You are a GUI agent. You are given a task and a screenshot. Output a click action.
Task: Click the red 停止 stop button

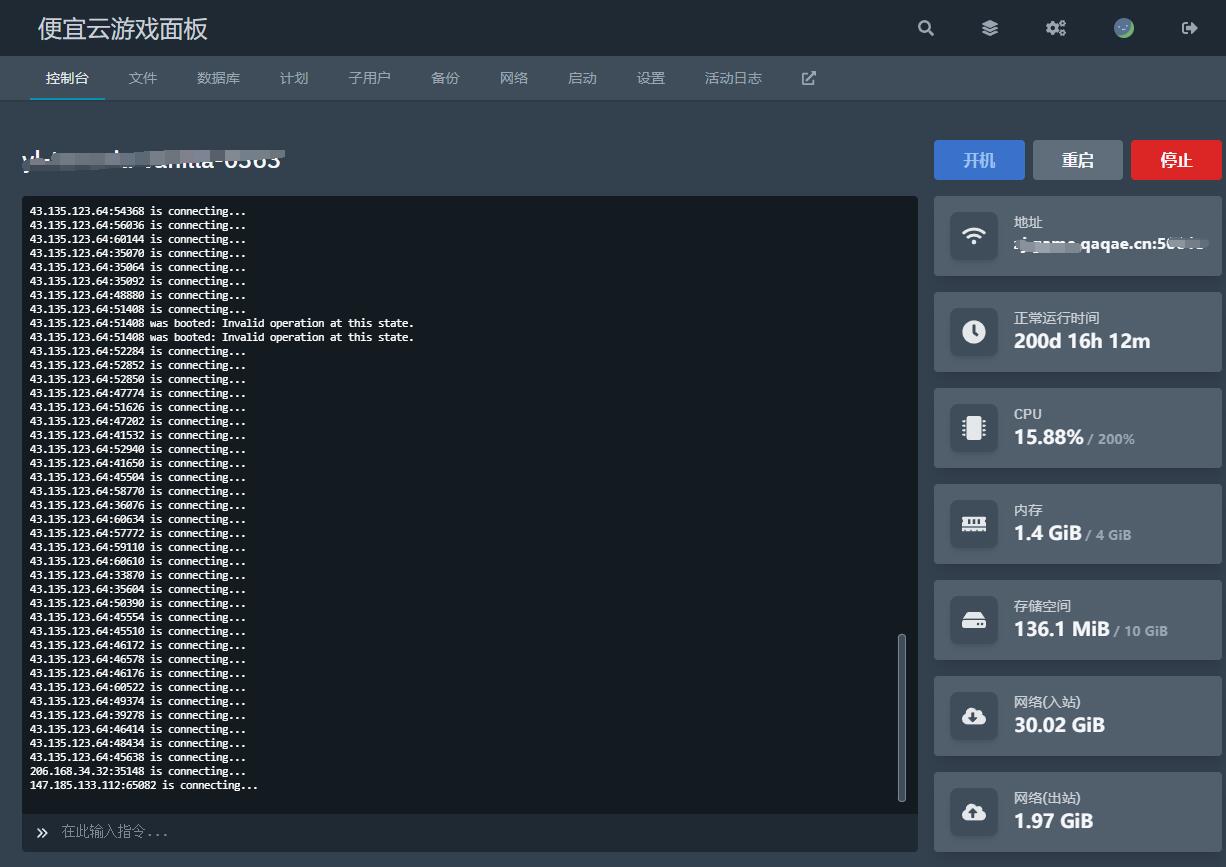pyautogui.click(x=1176, y=160)
